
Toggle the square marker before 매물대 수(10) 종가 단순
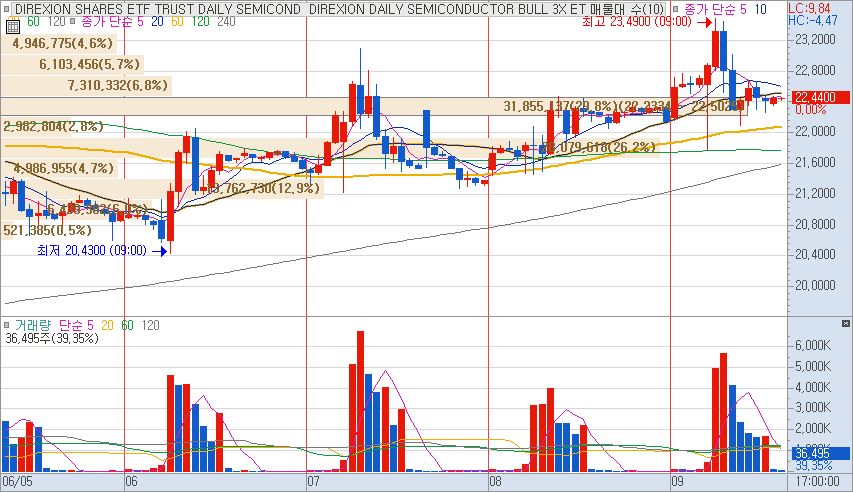point(675,9)
